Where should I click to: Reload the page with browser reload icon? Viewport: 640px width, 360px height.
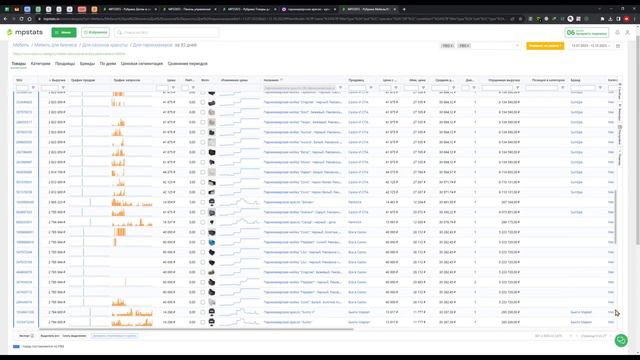[21, 19]
